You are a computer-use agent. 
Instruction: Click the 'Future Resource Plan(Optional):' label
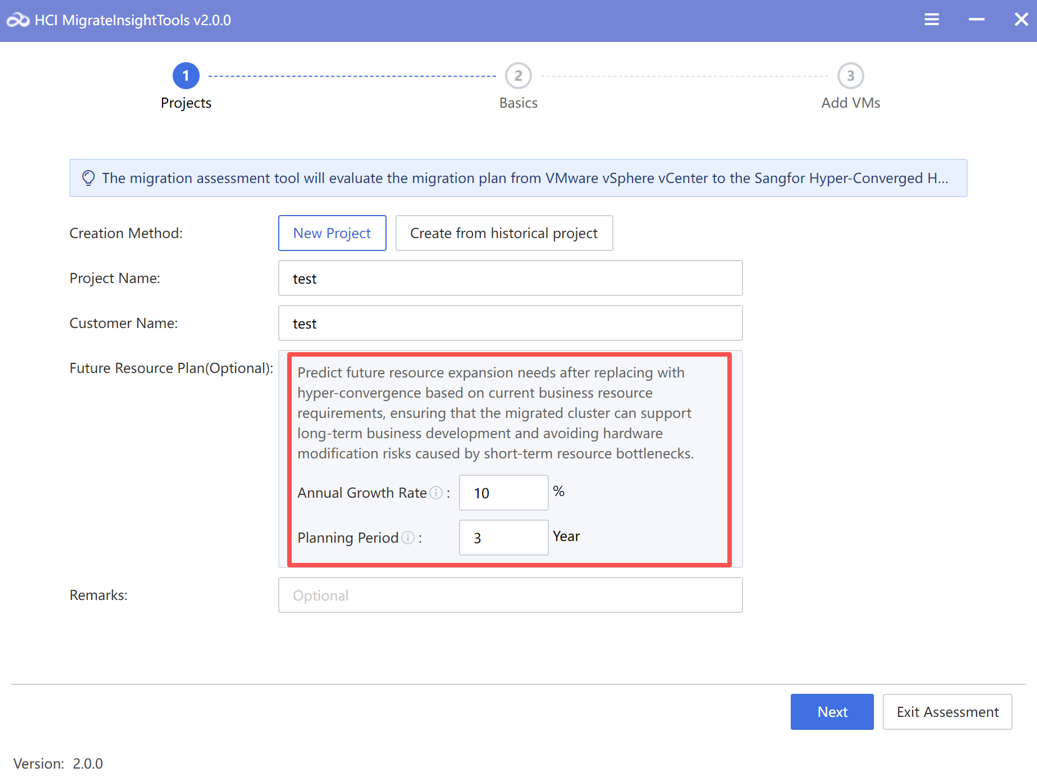click(x=171, y=368)
